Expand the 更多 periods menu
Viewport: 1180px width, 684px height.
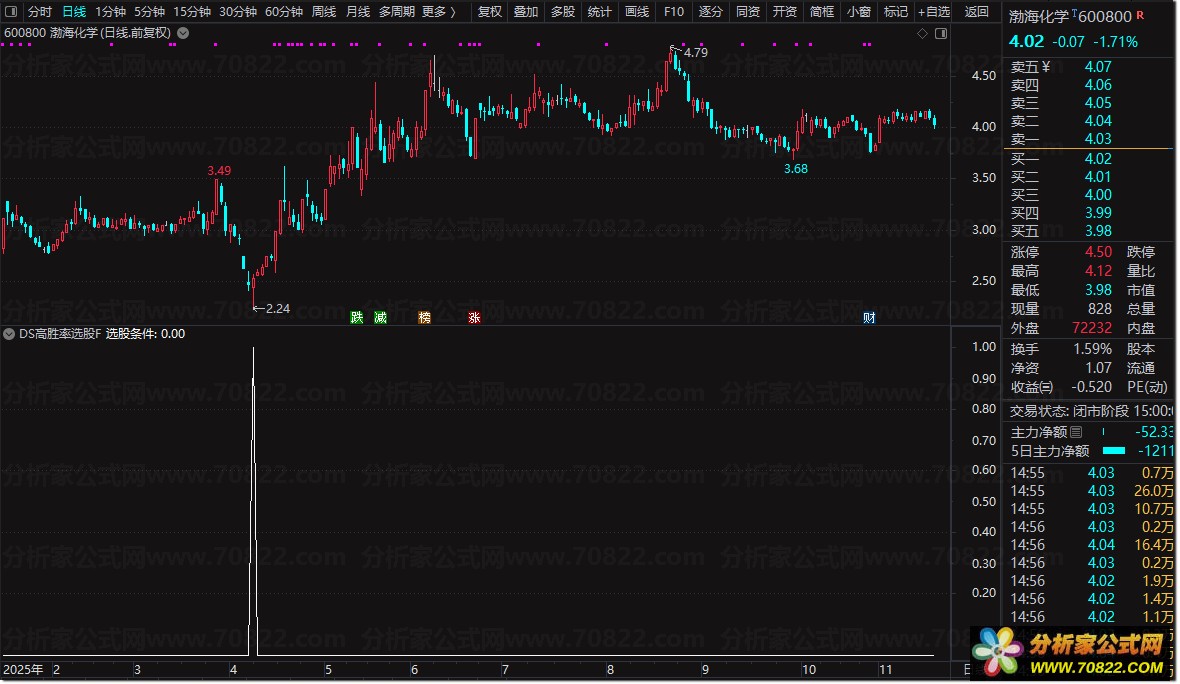click(439, 11)
